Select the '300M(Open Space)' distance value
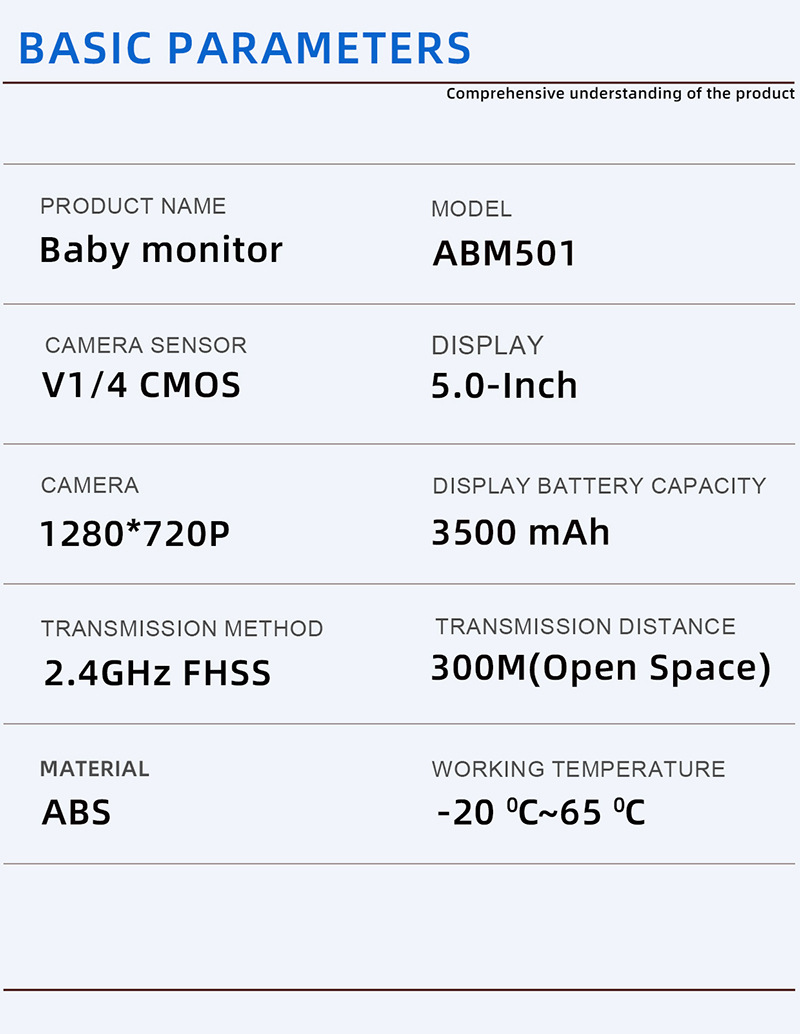The width and height of the screenshot is (800, 1034). click(x=601, y=668)
